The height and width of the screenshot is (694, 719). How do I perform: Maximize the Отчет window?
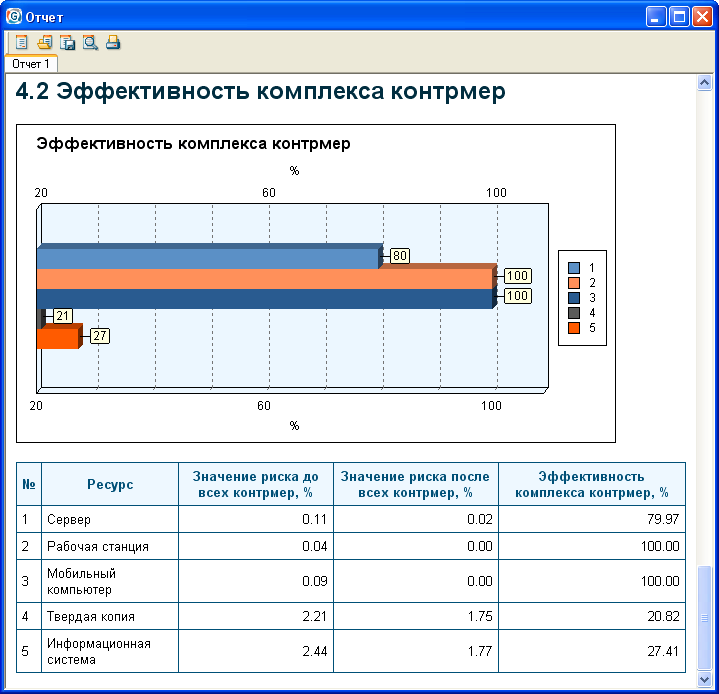[679, 17]
